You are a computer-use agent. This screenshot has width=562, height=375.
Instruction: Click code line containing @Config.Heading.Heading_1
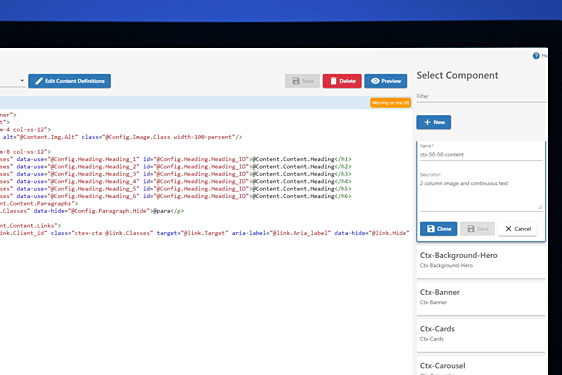[176, 159]
